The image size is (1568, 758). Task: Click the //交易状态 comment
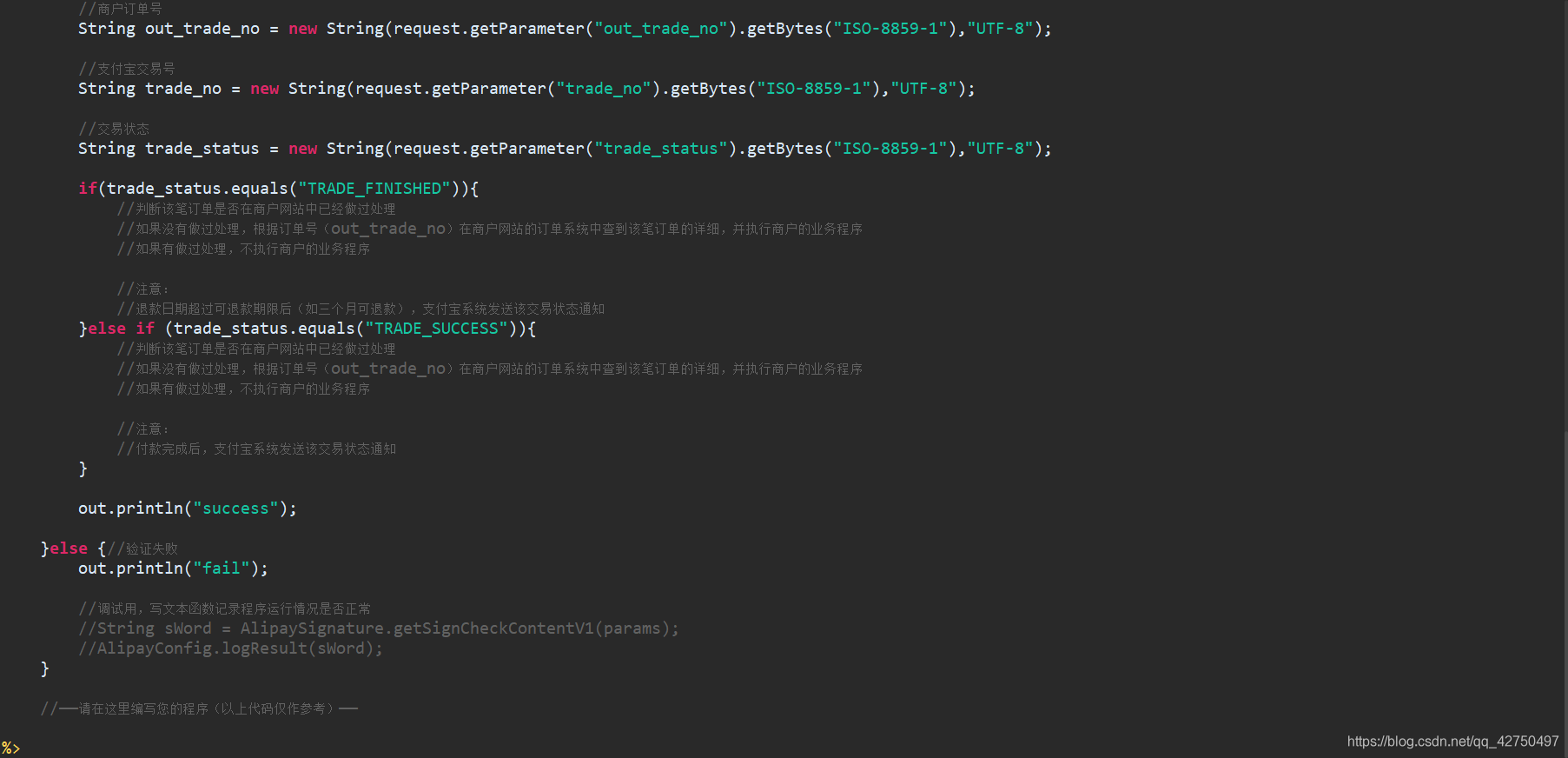click(114, 129)
